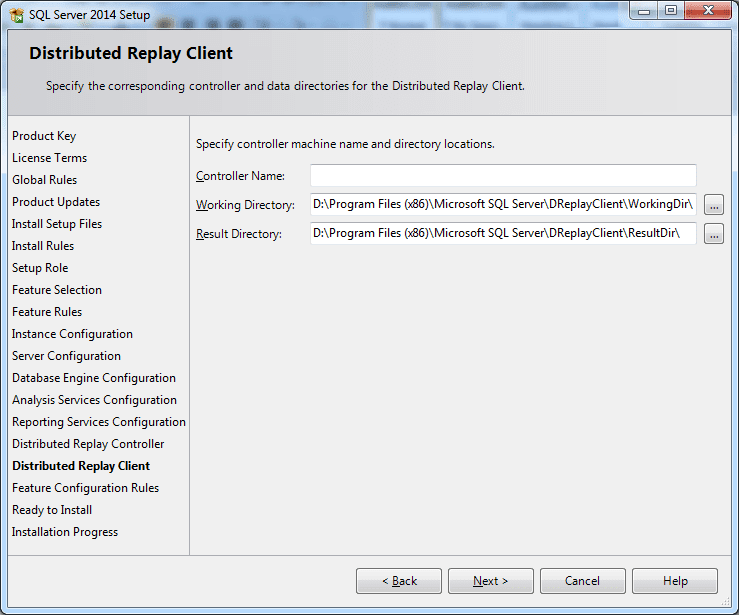Click the Result Directory label

tap(238, 234)
